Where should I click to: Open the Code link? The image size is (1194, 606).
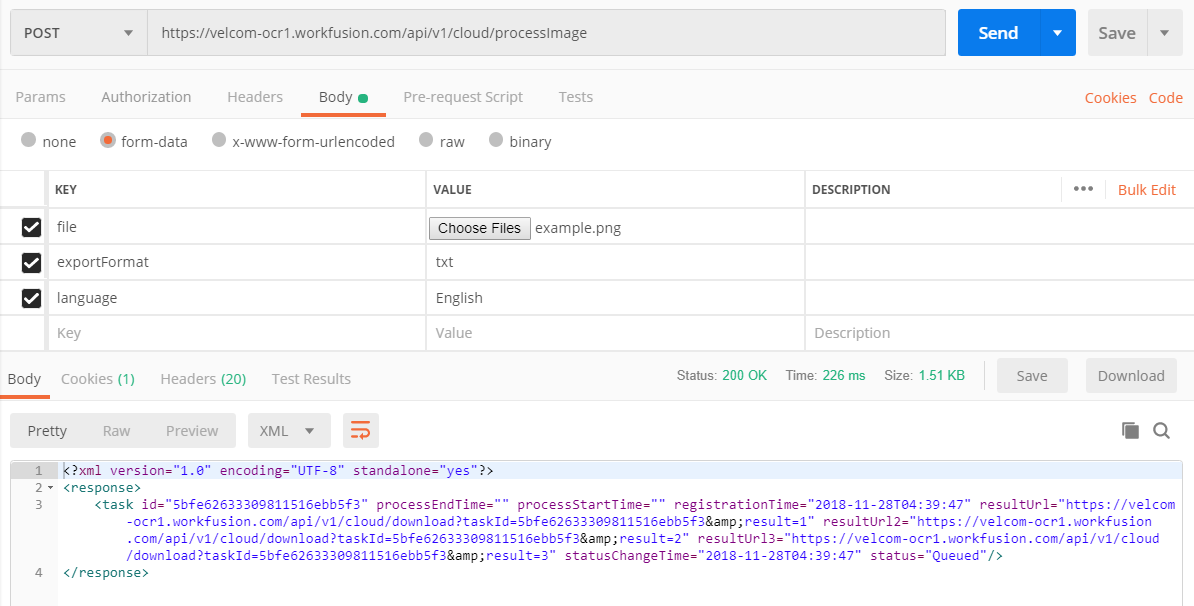(x=1166, y=98)
